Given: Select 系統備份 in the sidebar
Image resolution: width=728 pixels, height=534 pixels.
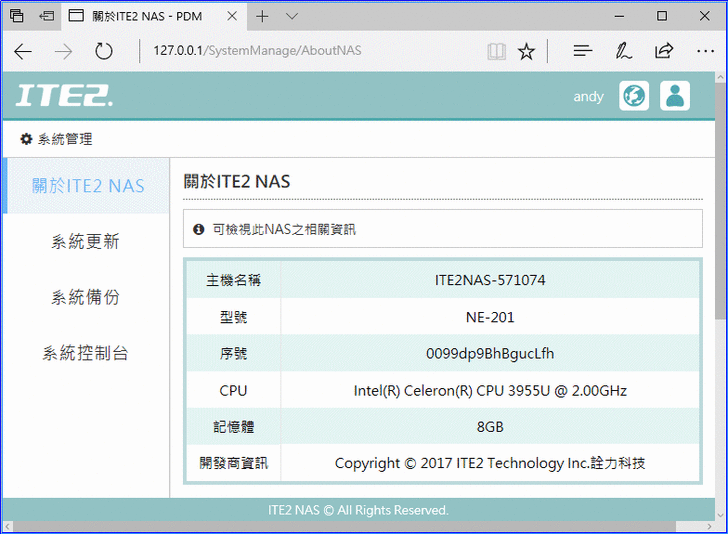Looking at the screenshot, I should (86, 298).
